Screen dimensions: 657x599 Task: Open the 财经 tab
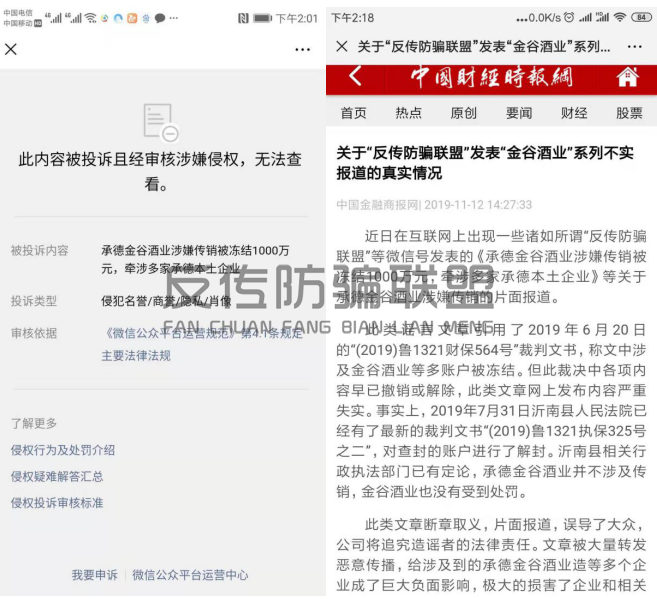tap(573, 113)
